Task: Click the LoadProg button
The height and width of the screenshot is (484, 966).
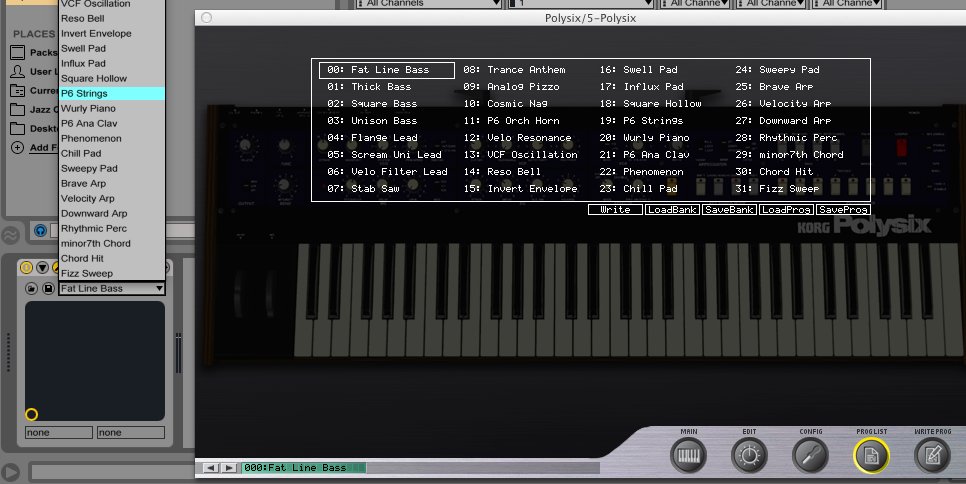Action: 786,210
